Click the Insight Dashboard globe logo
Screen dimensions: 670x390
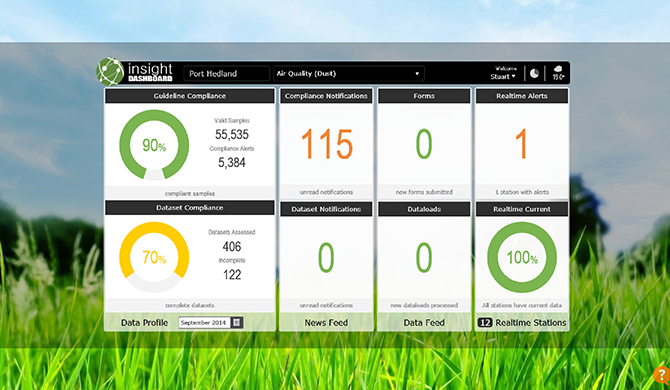point(110,71)
